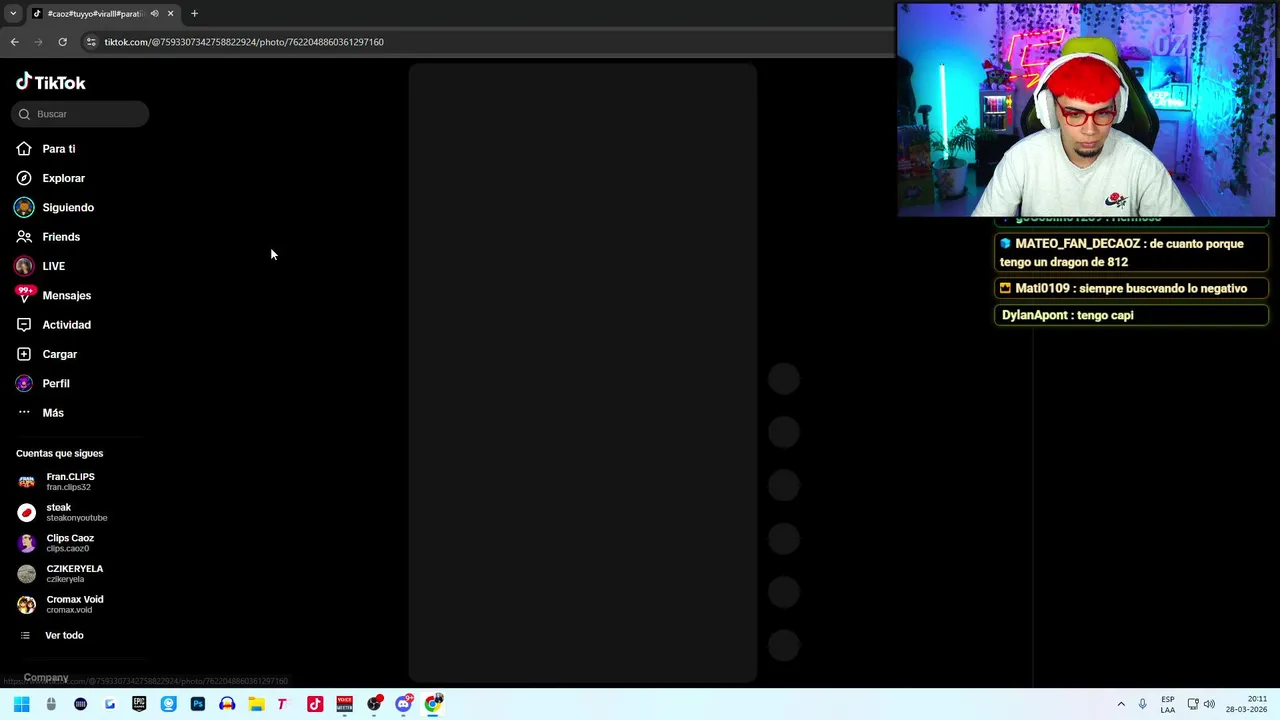Open Chrome from the taskbar
Image resolution: width=1280 pixels, height=720 pixels.
click(433, 704)
